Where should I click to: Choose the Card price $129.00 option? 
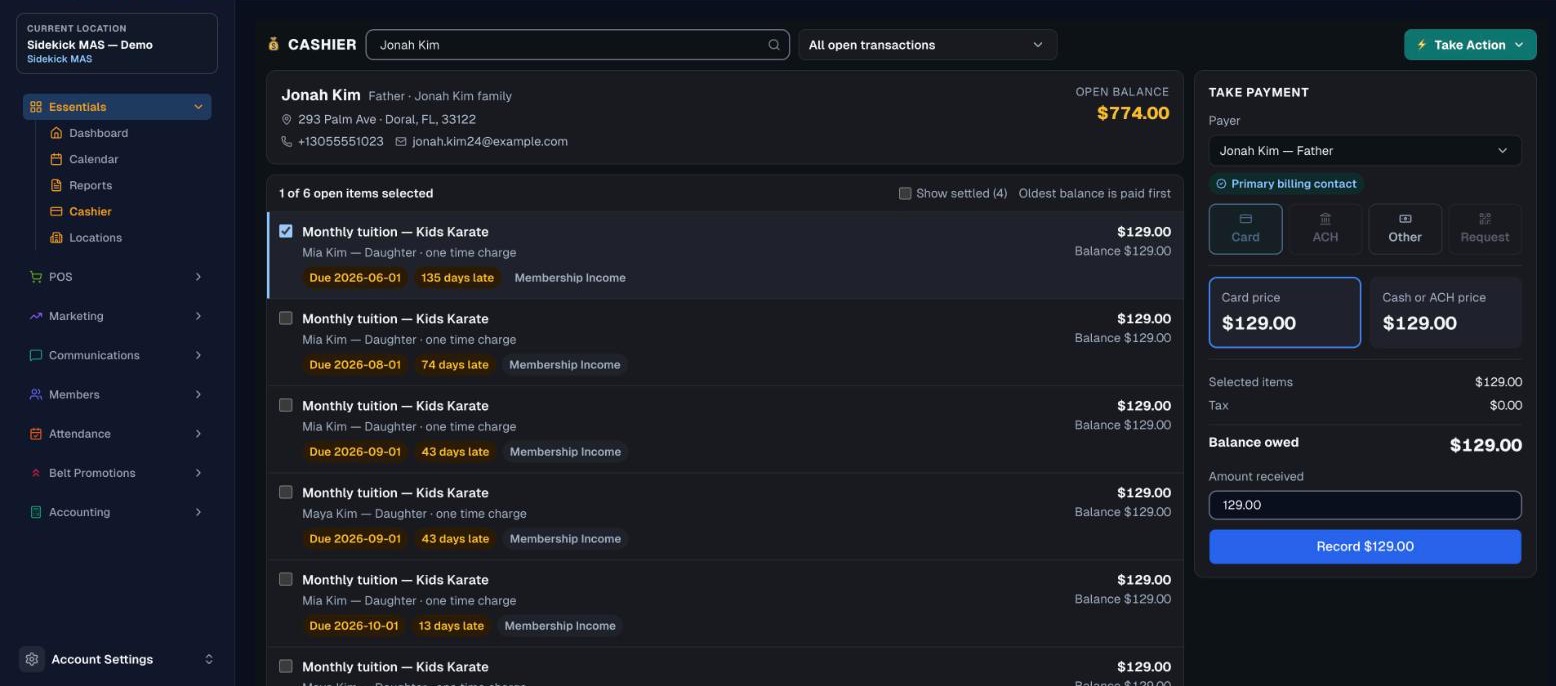(x=1285, y=313)
